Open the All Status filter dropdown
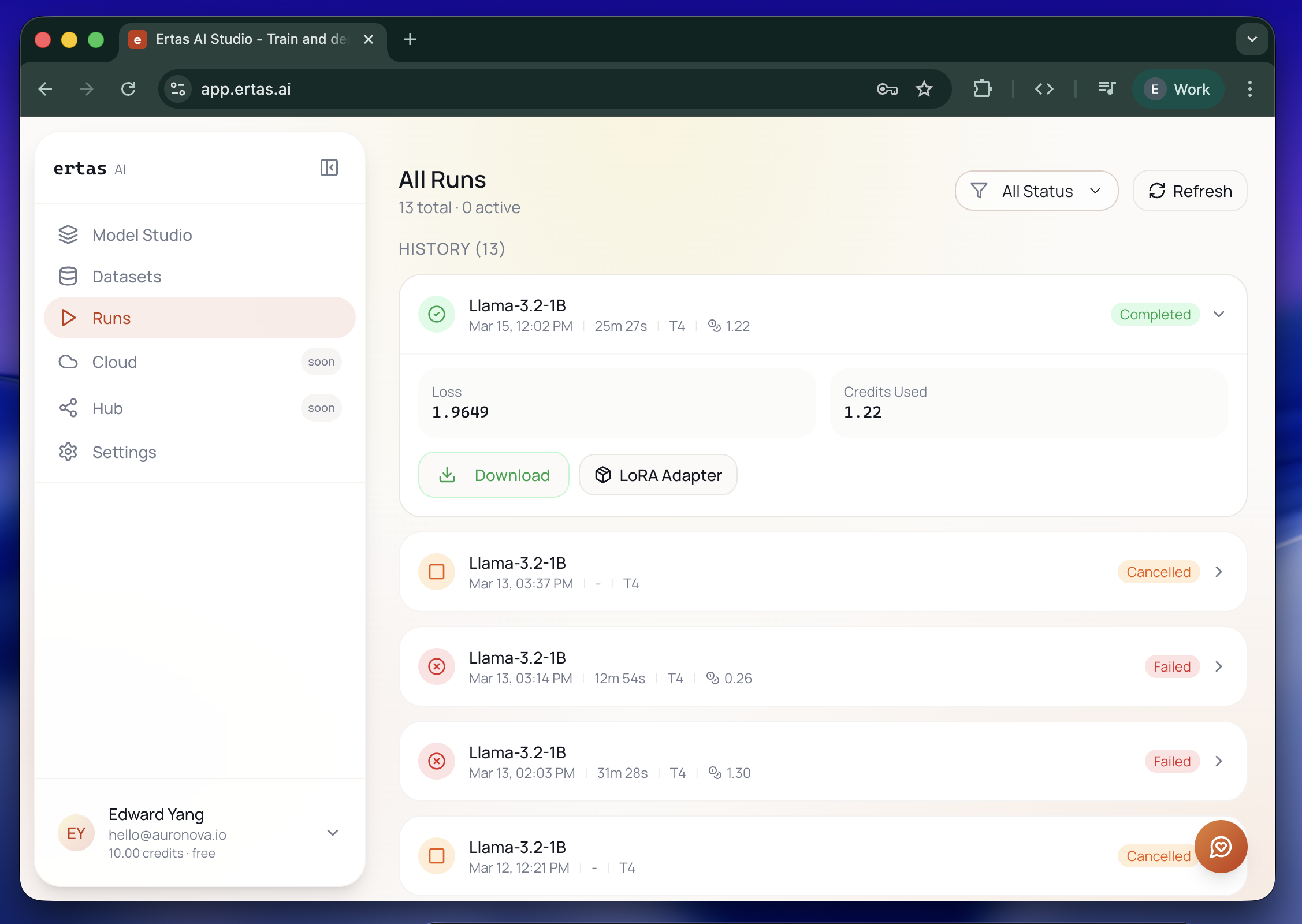This screenshot has height=924, width=1302. (1036, 191)
